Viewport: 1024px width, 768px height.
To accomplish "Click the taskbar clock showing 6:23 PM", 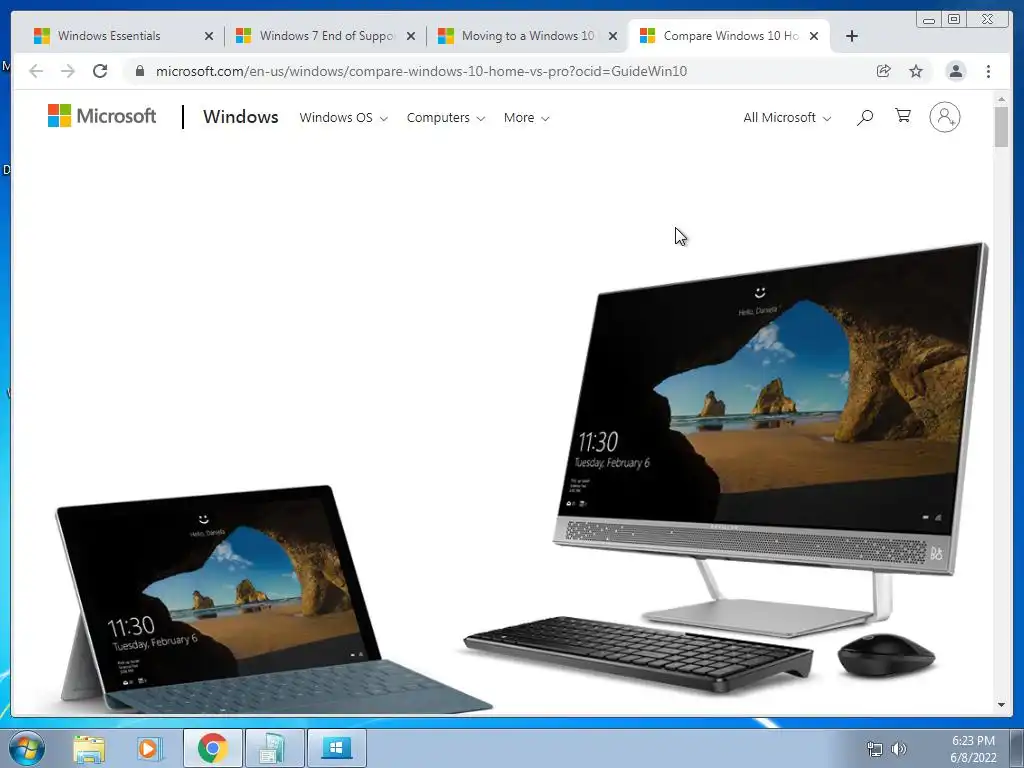I will click(973, 749).
